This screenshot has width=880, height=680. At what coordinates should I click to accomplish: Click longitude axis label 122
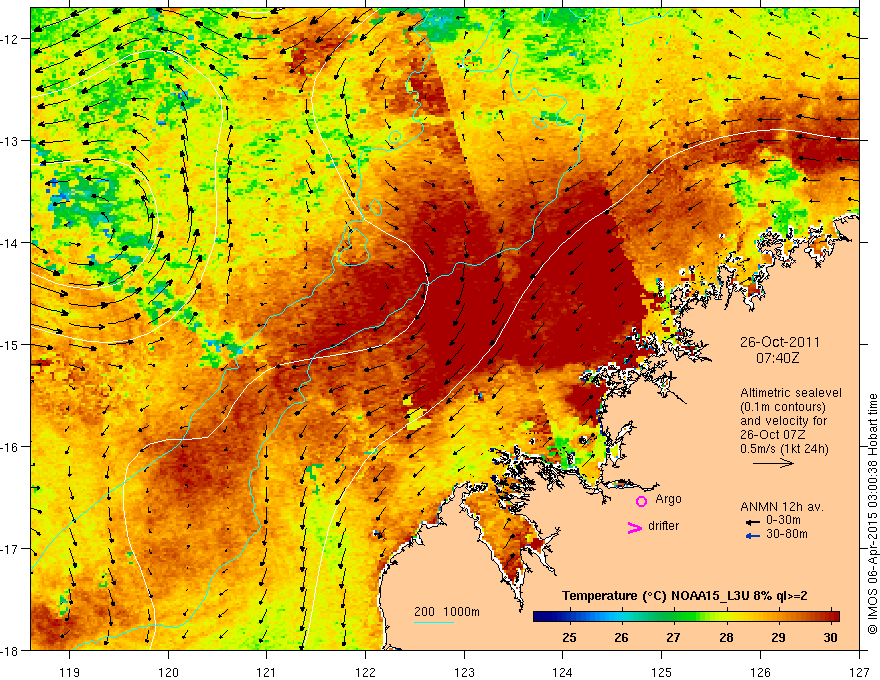point(365,673)
